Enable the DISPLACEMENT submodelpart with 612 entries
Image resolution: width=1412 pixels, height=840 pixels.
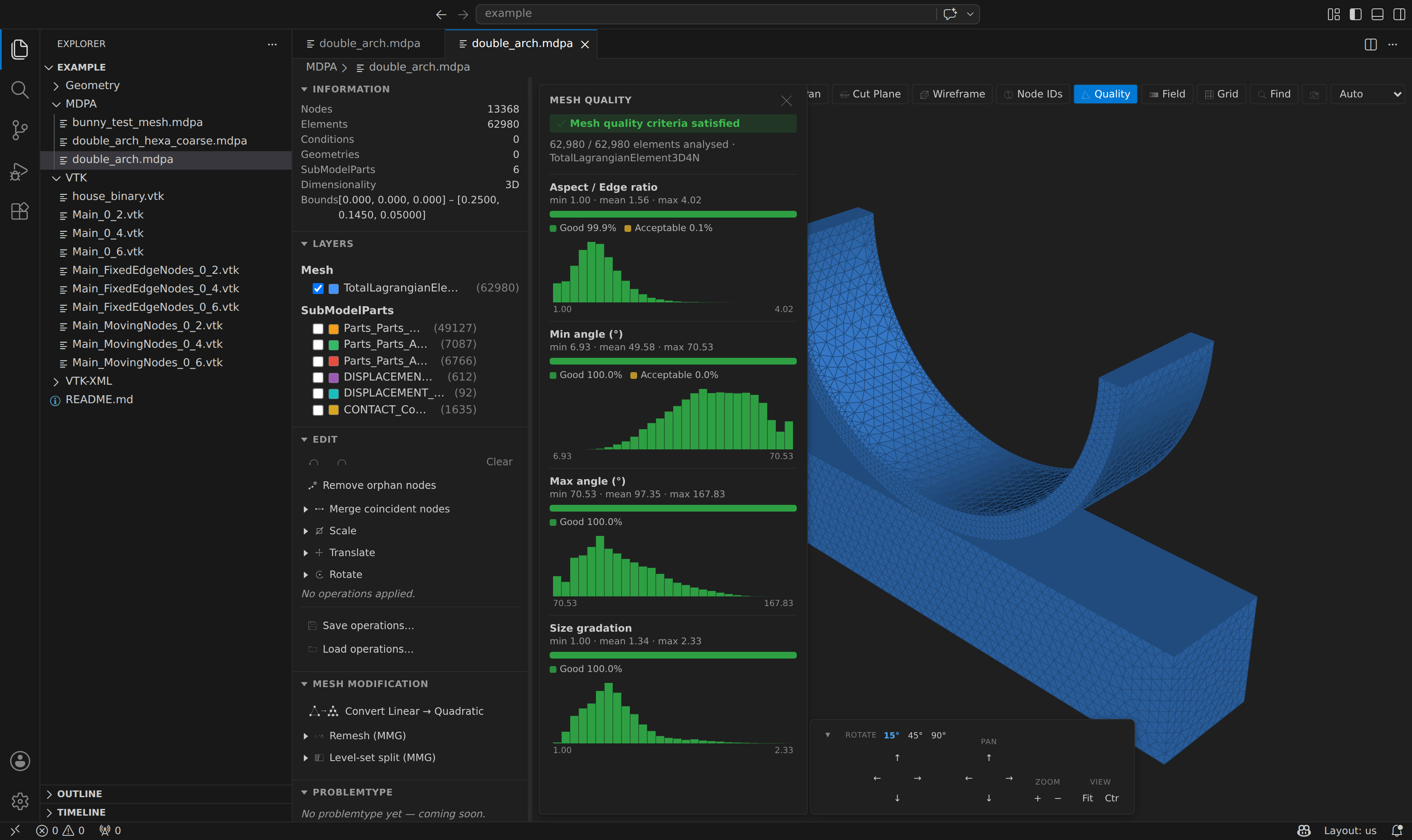(318, 377)
